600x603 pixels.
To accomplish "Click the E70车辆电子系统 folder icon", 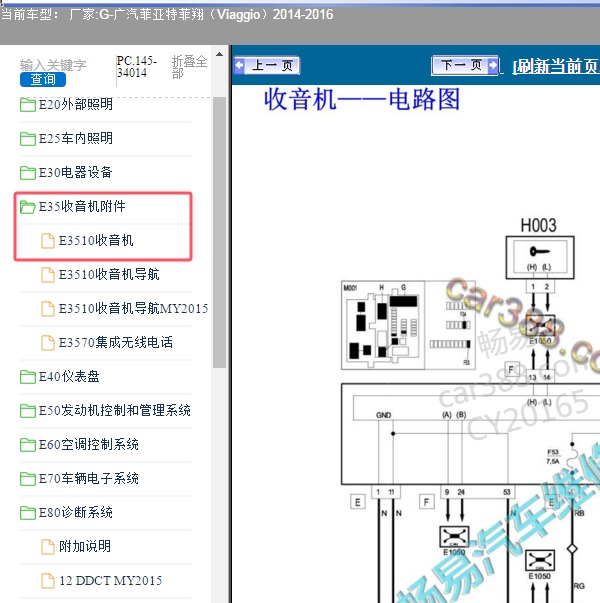I will coord(28,479).
